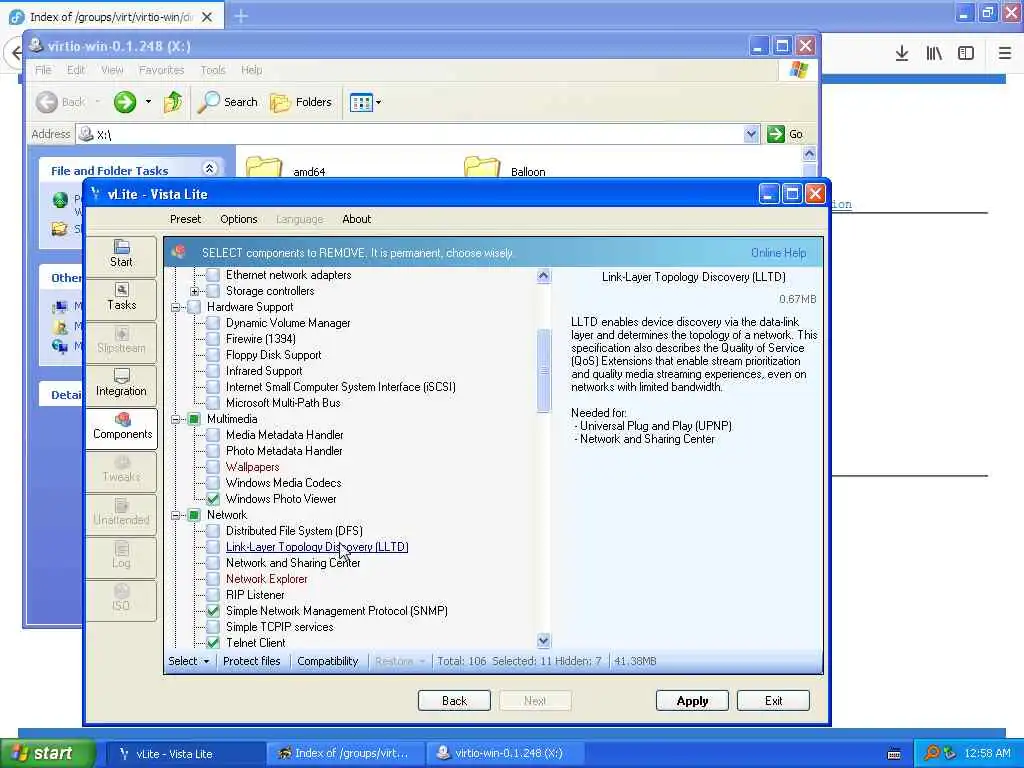Collapse the Multimedia tree node
Image resolution: width=1024 pixels, height=768 pixels.
[176, 419]
